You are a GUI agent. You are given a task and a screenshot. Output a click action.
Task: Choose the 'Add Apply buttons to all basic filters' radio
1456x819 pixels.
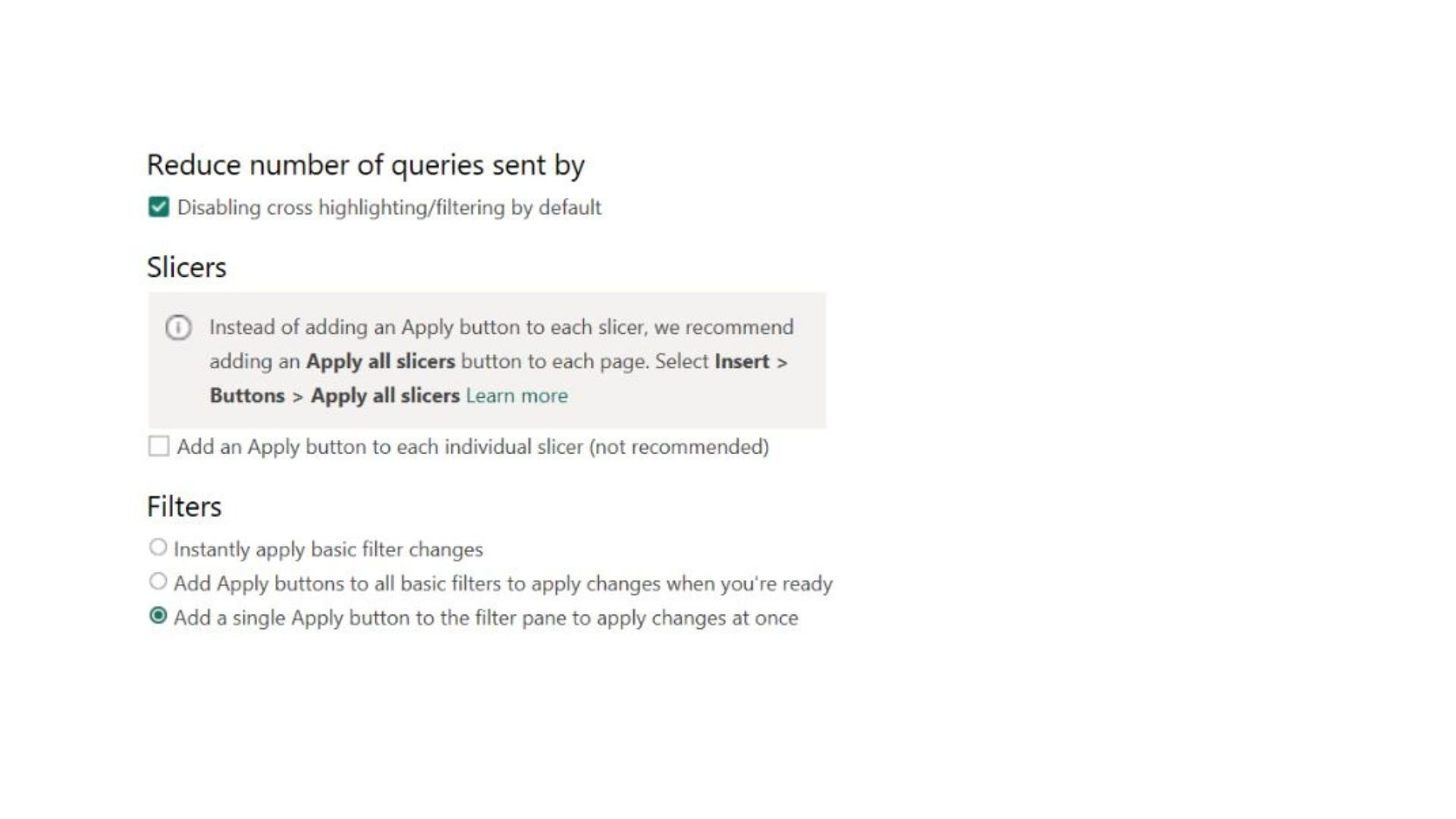(158, 582)
